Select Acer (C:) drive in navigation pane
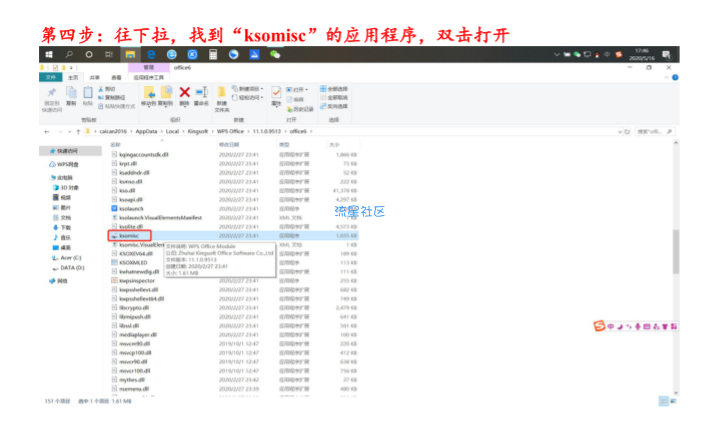This screenshot has width=719, height=422. pyautogui.click(x=66, y=258)
